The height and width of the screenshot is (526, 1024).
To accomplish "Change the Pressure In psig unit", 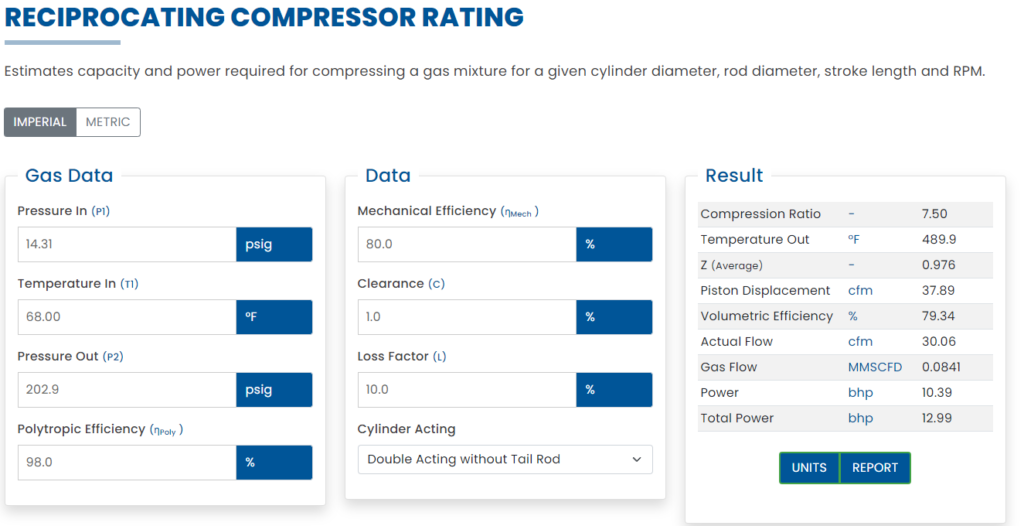I will pos(274,245).
